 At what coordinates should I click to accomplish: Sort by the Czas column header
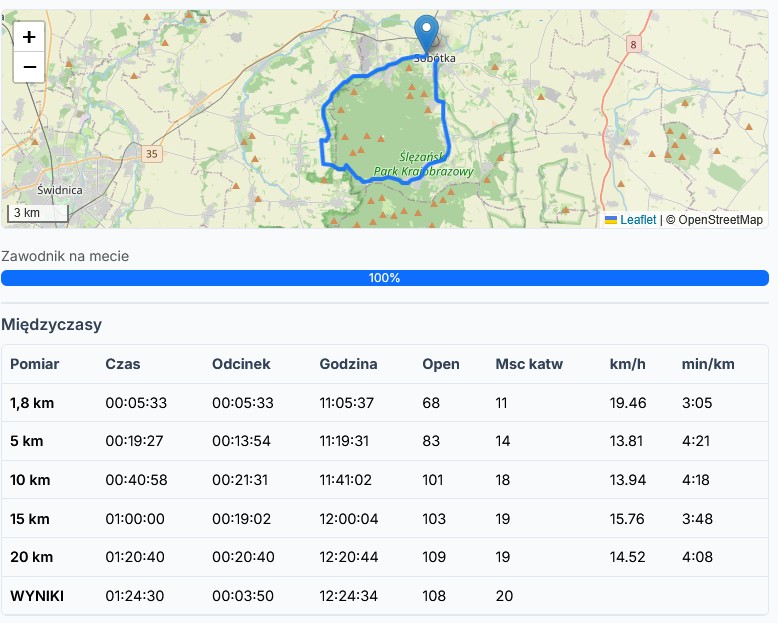[x=123, y=364]
